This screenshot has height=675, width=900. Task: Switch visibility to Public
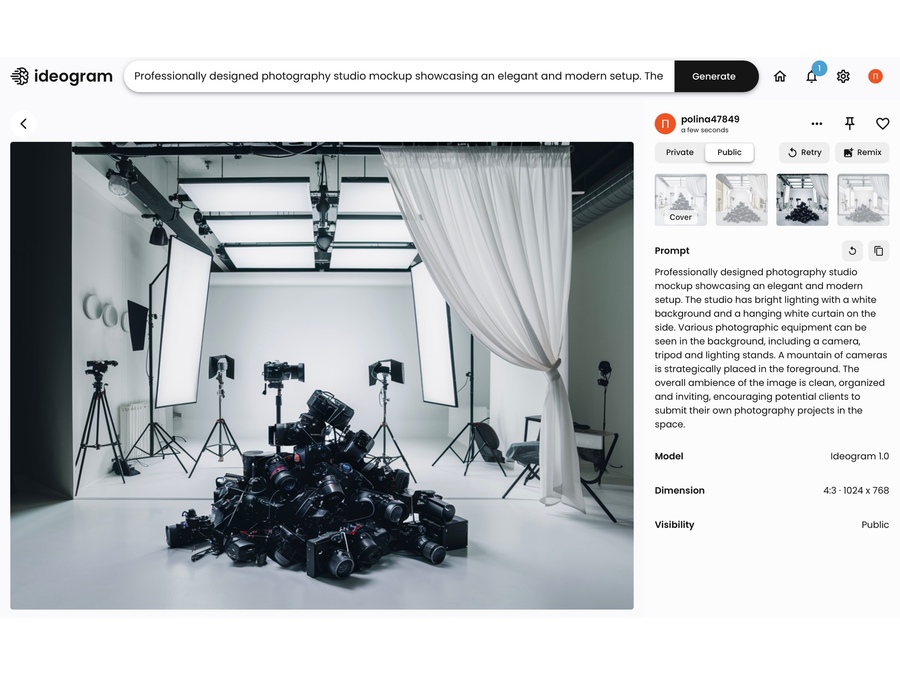[730, 152]
